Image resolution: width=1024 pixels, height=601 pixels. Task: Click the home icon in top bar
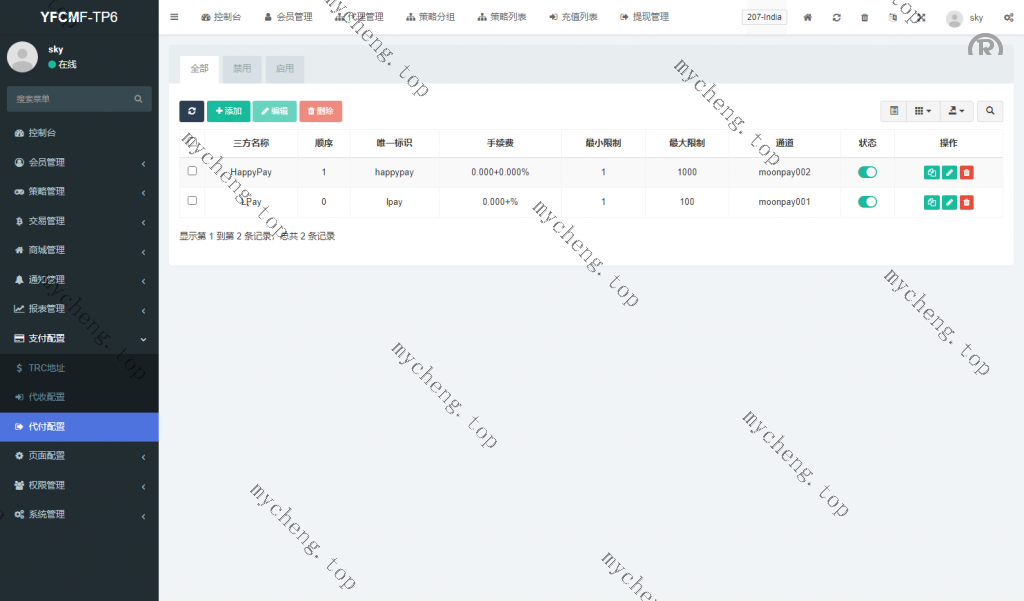coord(808,18)
